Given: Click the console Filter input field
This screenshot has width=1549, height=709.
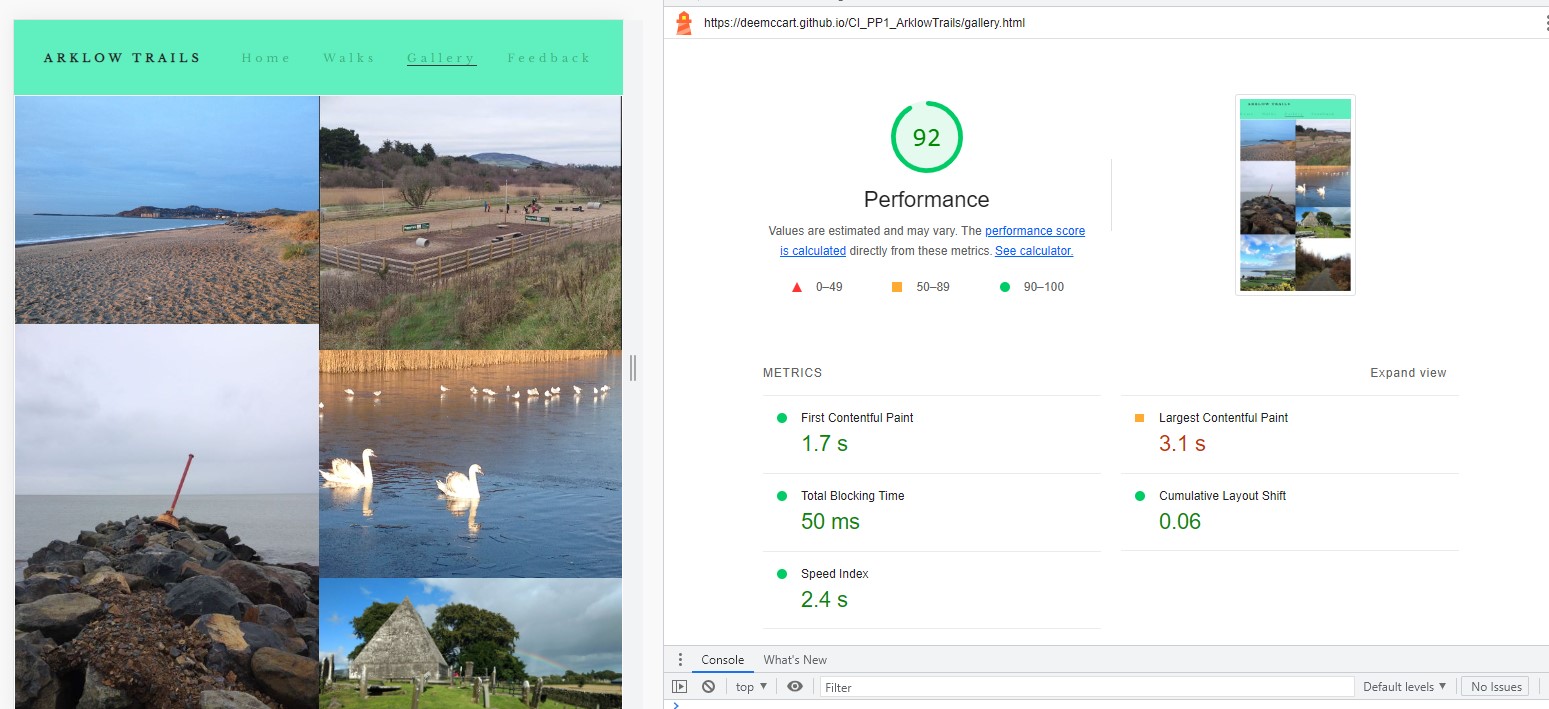Looking at the screenshot, I should click(x=1085, y=687).
